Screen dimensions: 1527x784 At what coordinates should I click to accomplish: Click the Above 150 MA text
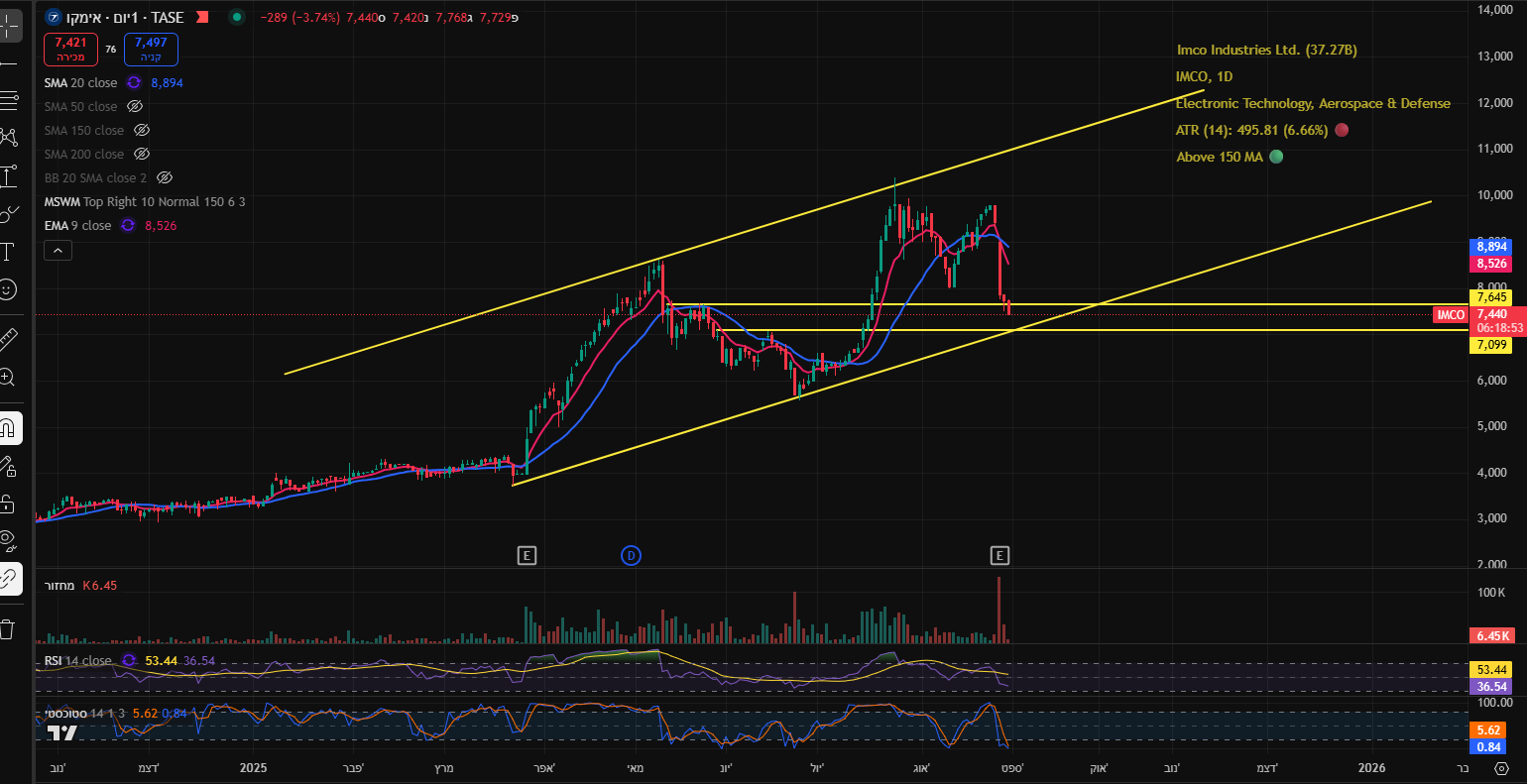pos(1220,157)
